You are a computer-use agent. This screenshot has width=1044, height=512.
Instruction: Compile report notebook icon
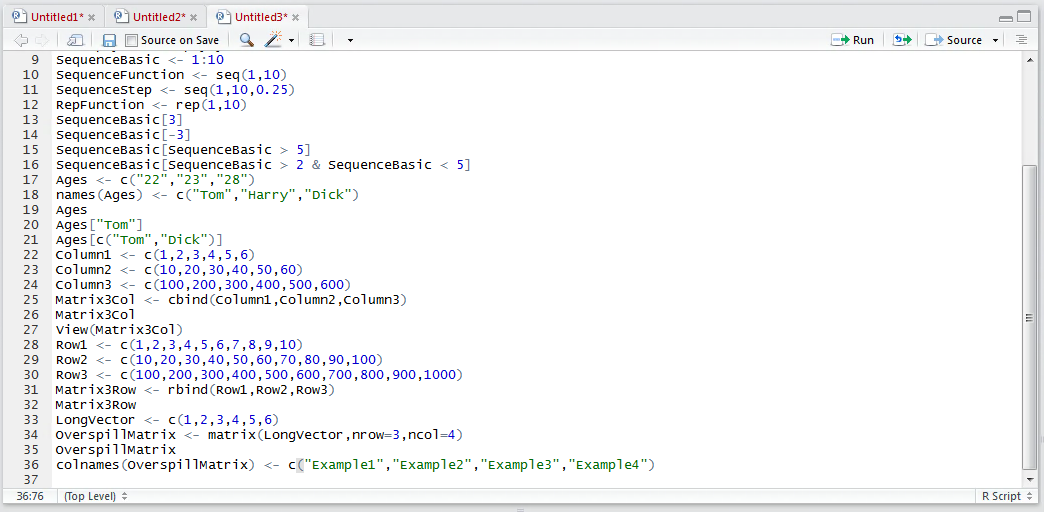[317, 40]
